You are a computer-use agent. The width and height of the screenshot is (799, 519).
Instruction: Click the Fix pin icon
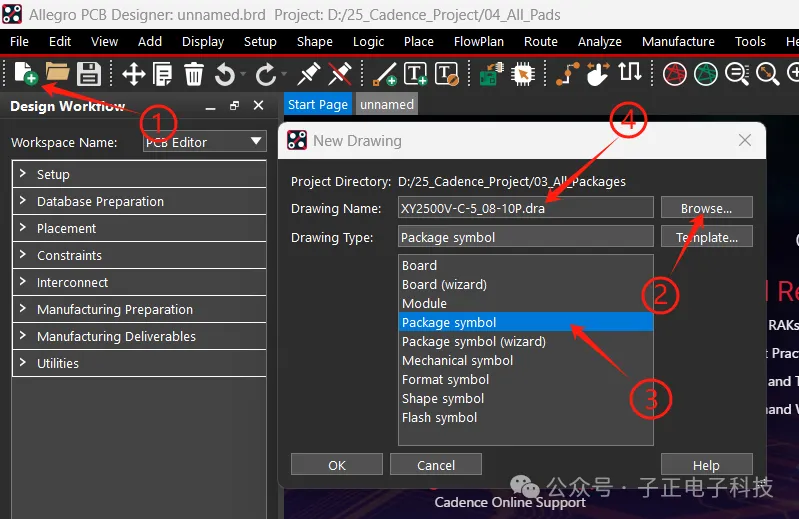coord(309,74)
